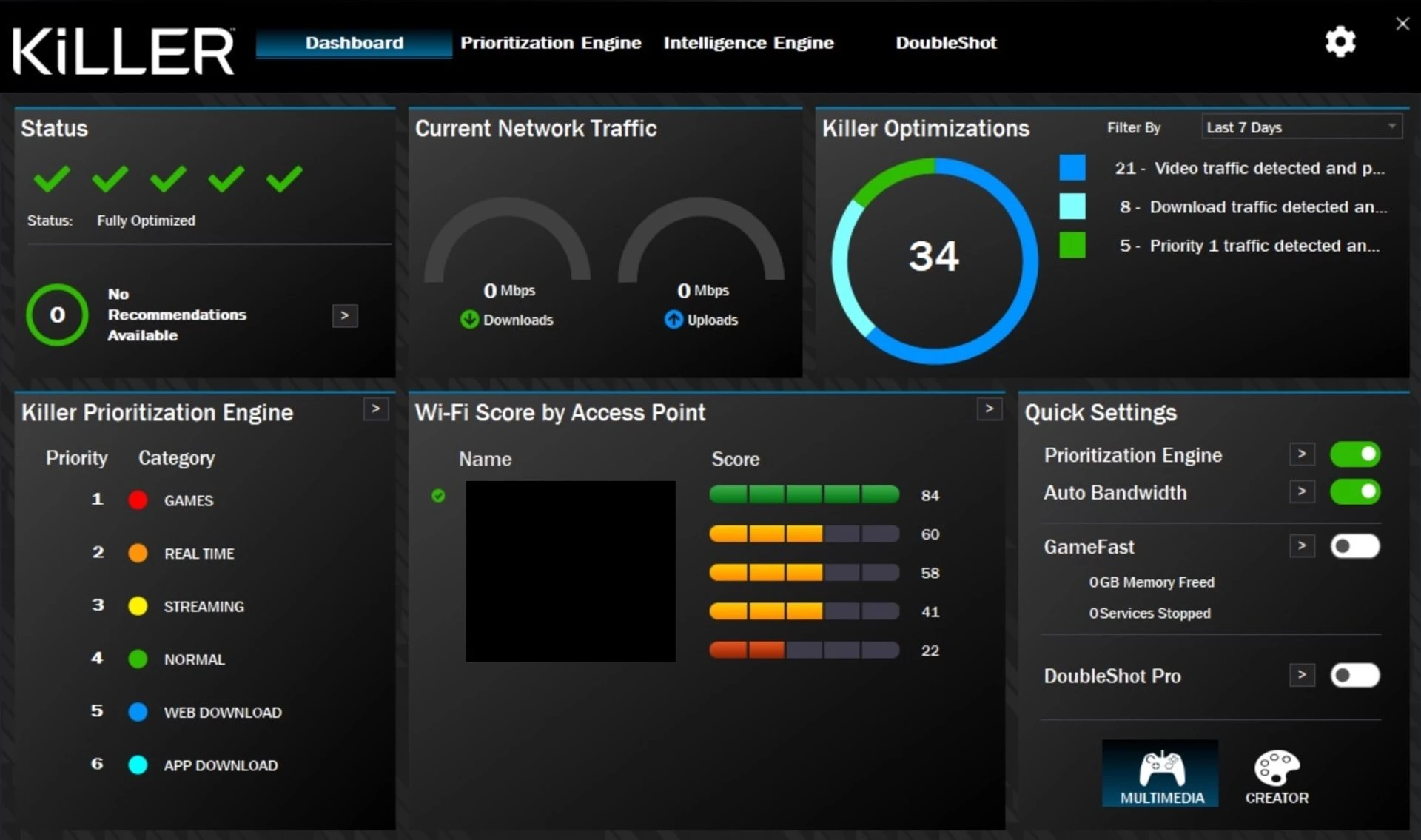Click the green Priority 1 traffic legend swatch
This screenshot has width=1421, height=840.
(x=1072, y=245)
